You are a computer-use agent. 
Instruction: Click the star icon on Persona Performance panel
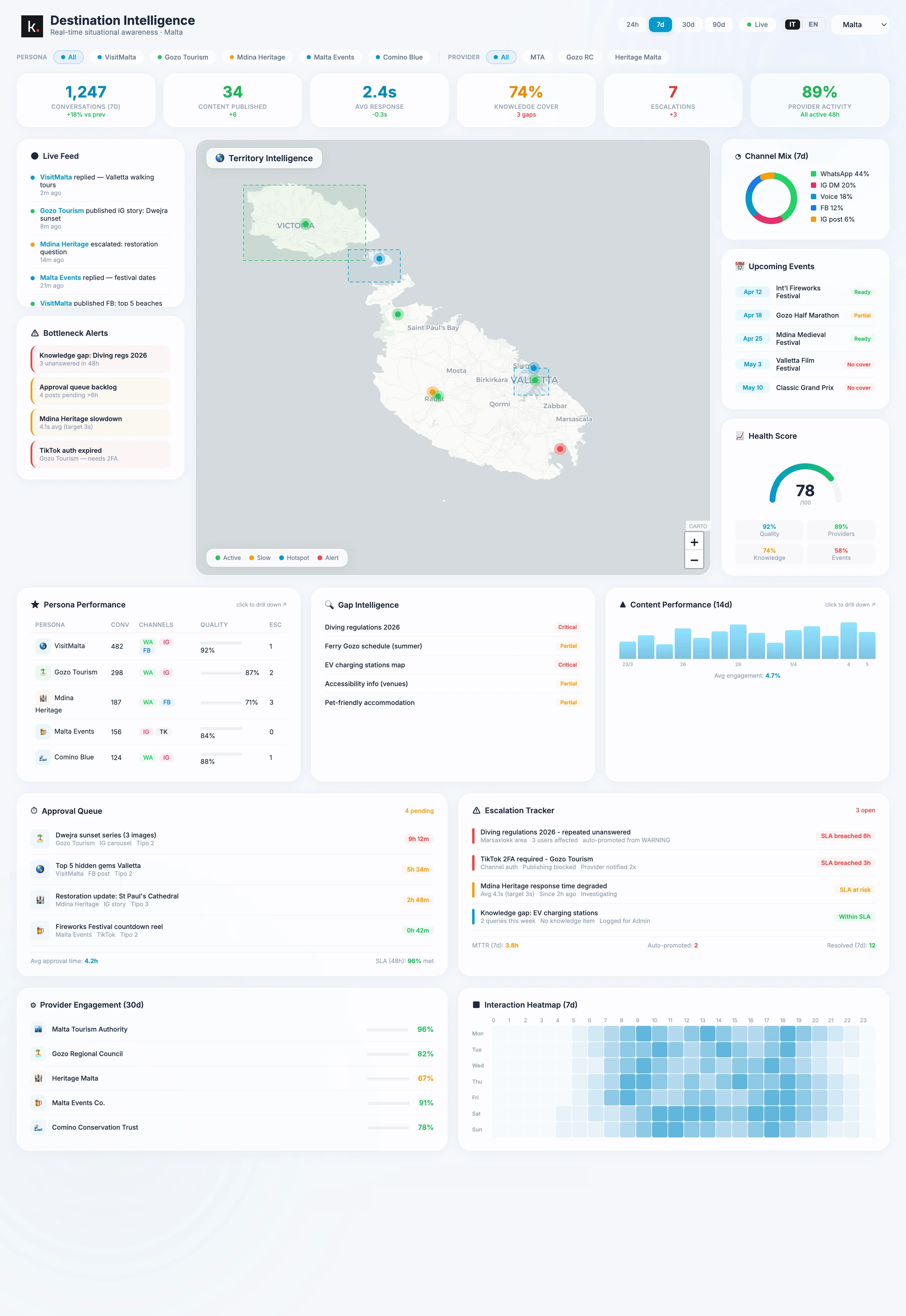(36, 604)
